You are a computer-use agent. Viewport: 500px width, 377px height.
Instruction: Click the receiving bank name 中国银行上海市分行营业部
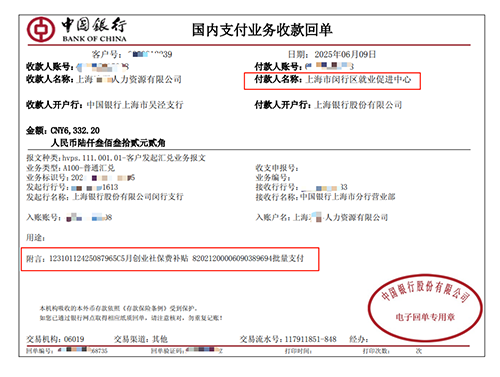click(x=348, y=197)
